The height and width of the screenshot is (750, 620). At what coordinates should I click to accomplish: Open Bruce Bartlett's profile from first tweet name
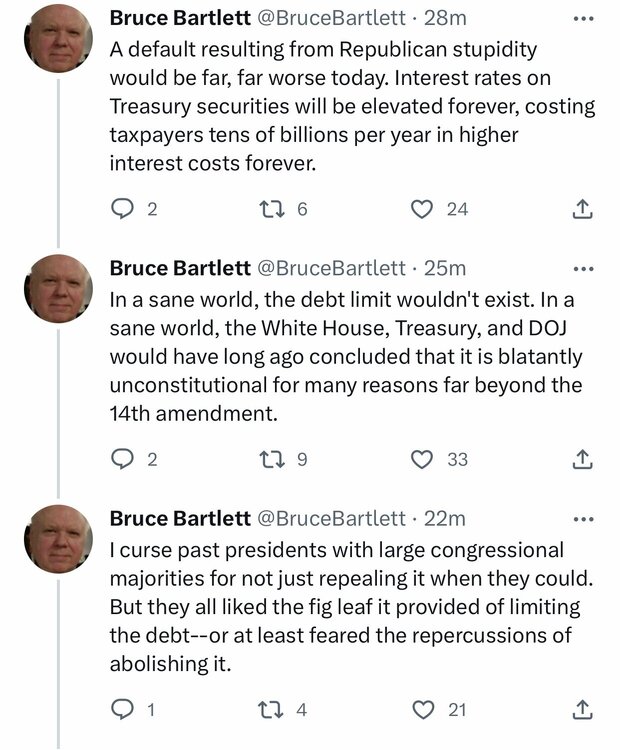[180, 19]
